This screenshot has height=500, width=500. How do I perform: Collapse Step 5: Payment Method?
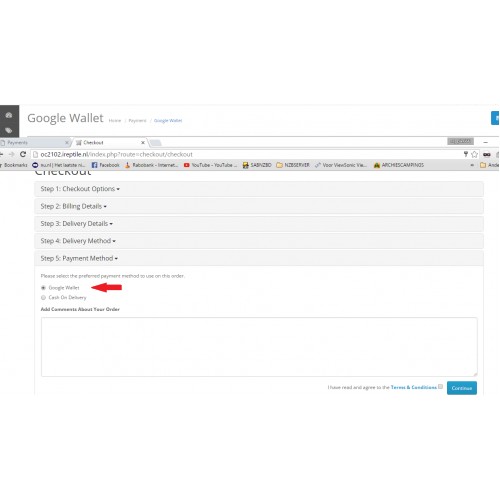pyautogui.click(x=79, y=258)
